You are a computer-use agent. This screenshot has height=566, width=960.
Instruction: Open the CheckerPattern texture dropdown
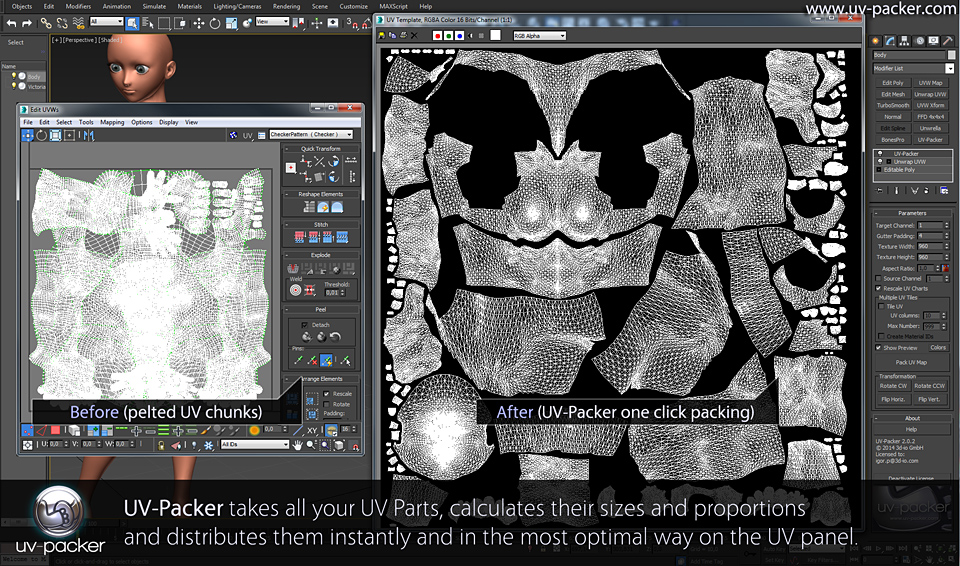click(x=311, y=134)
